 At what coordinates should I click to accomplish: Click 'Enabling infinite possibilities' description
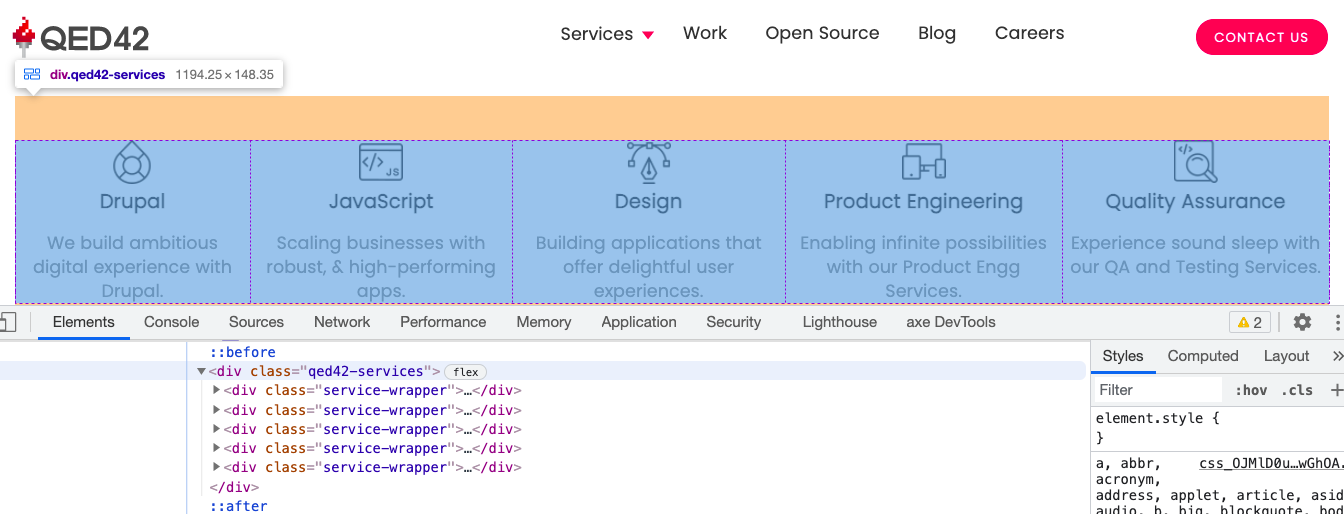coord(923,267)
